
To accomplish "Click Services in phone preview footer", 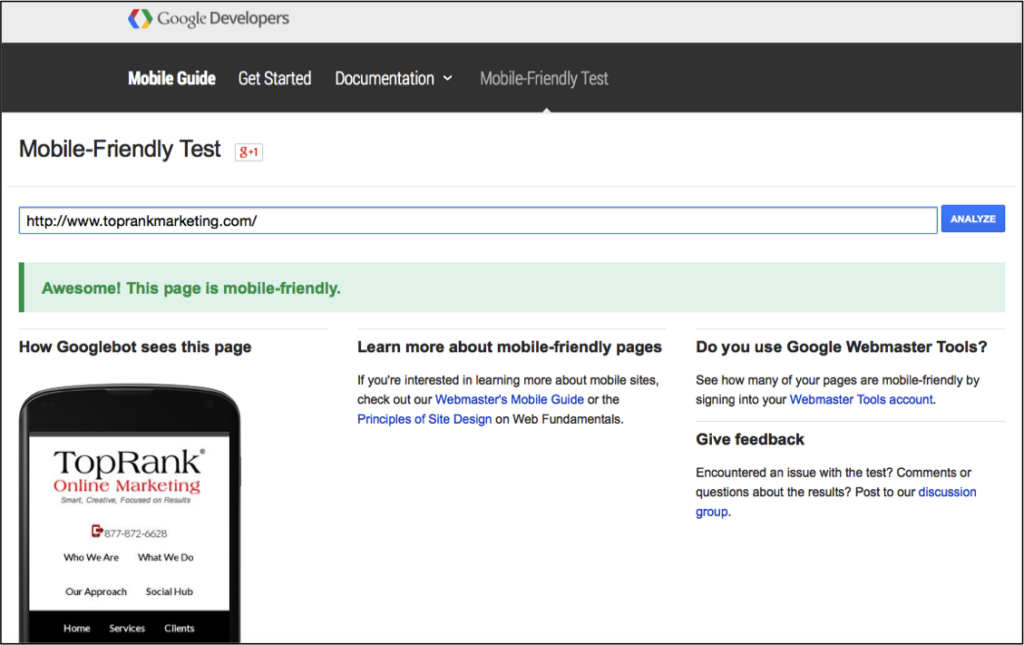I will [127, 628].
